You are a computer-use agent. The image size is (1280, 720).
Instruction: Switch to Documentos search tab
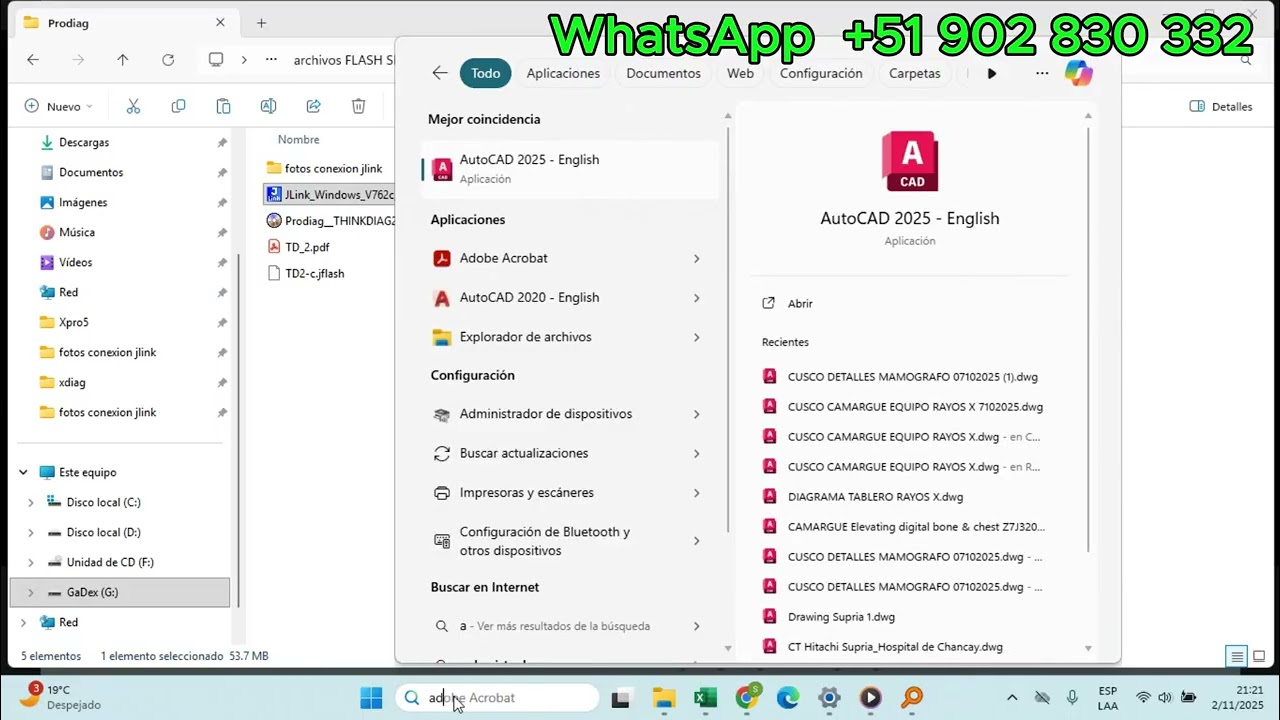click(663, 73)
